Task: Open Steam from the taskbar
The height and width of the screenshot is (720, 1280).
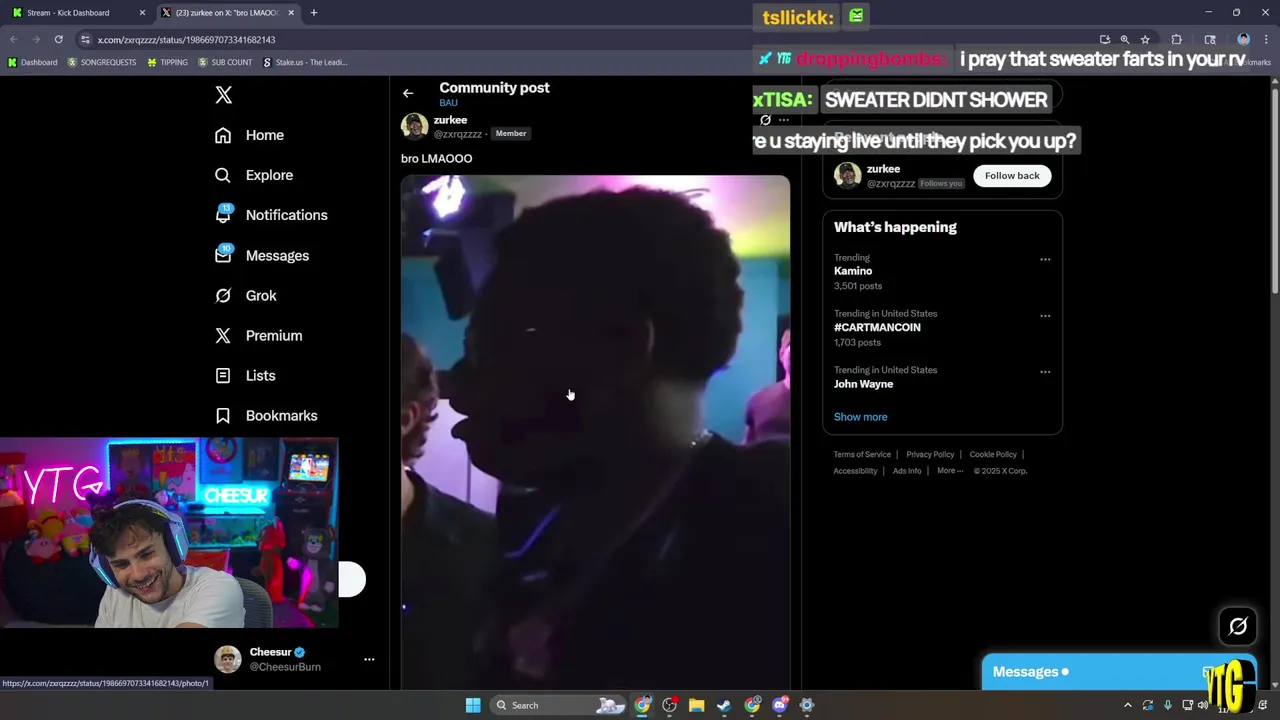Action: (724, 705)
